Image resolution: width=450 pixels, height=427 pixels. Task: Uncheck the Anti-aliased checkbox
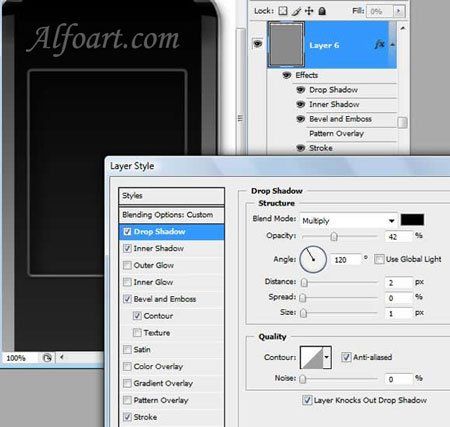point(346,357)
